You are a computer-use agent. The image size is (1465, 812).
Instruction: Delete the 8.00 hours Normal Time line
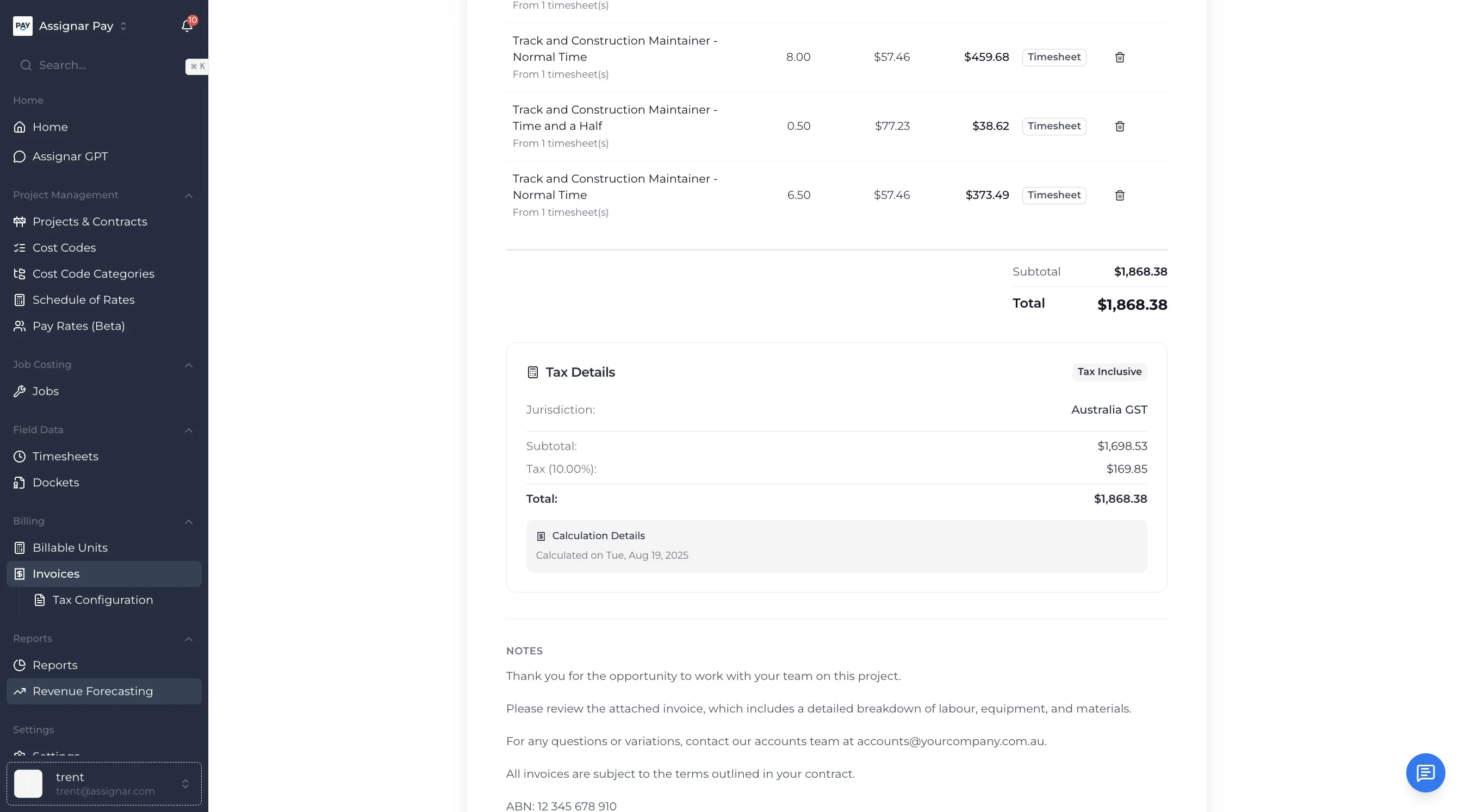point(1119,58)
